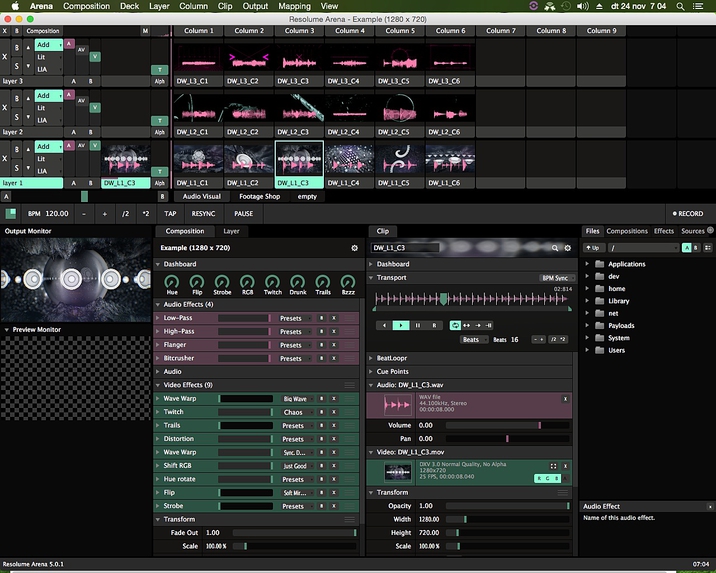Open the BPM Sync dropdown in Transport
The height and width of the screenshot is (573, 716).
[555, 278]
